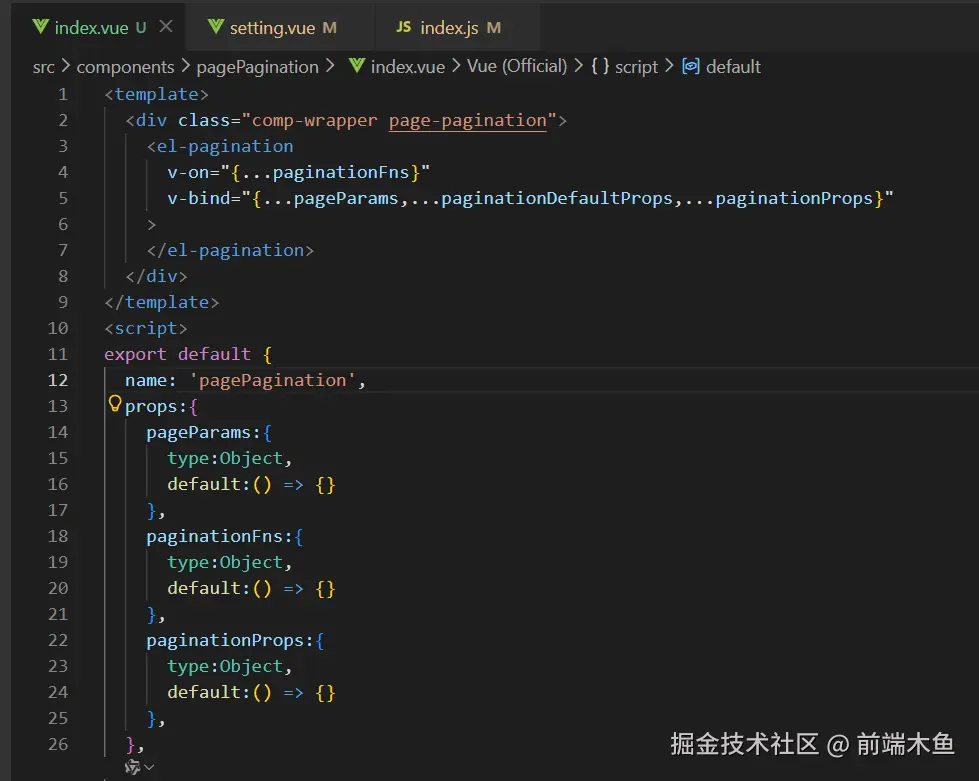Click the Vue logo icon on index.vue tab
Screen dimensions: 979x781
(x=41, y=28)
